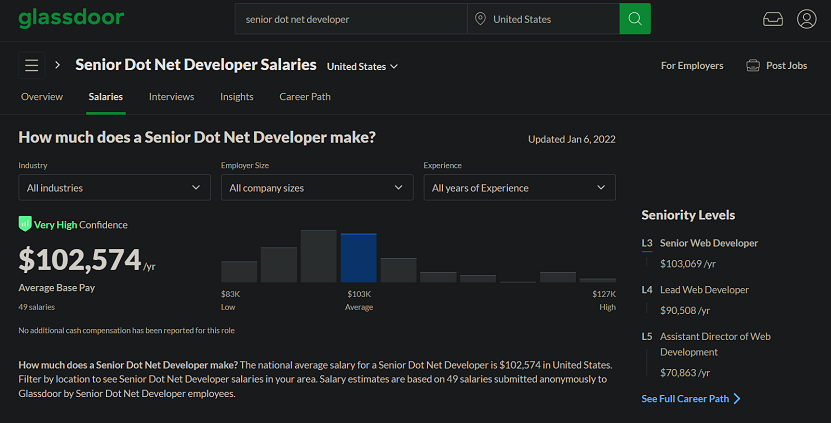Open Senior Web Developer seniority level

709,243
